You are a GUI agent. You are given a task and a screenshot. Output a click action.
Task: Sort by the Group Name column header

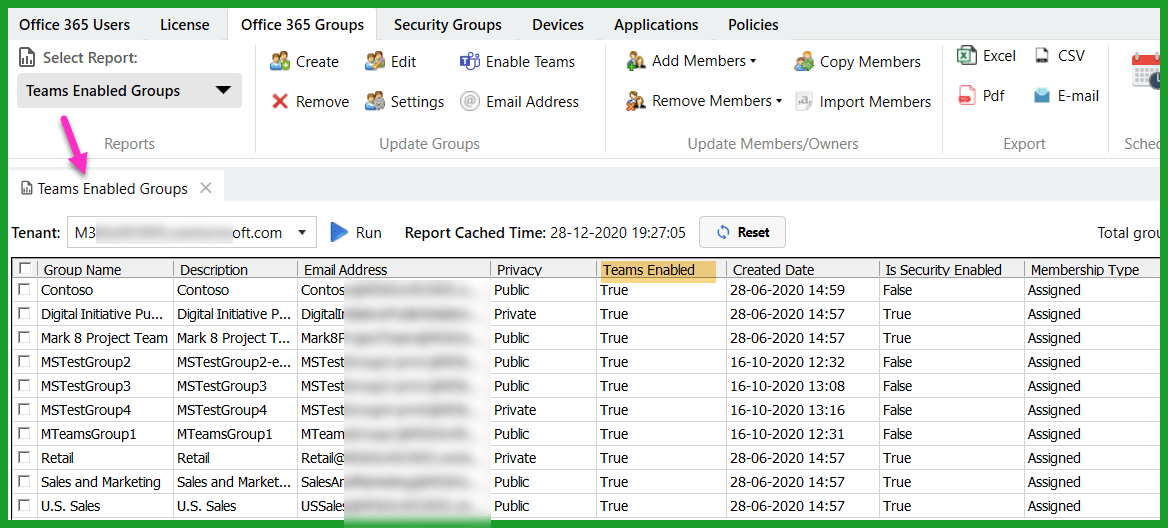(106, 270)
